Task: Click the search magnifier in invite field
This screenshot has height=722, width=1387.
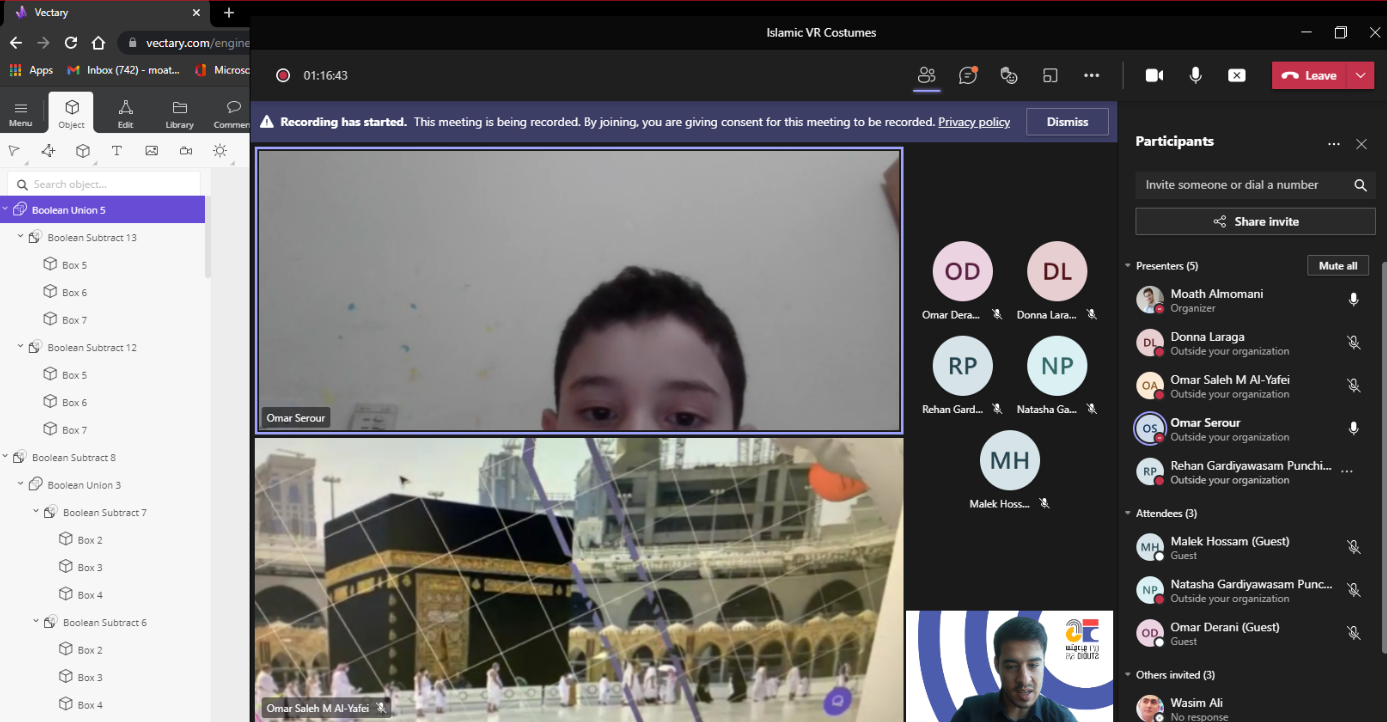Action: 1360,185
